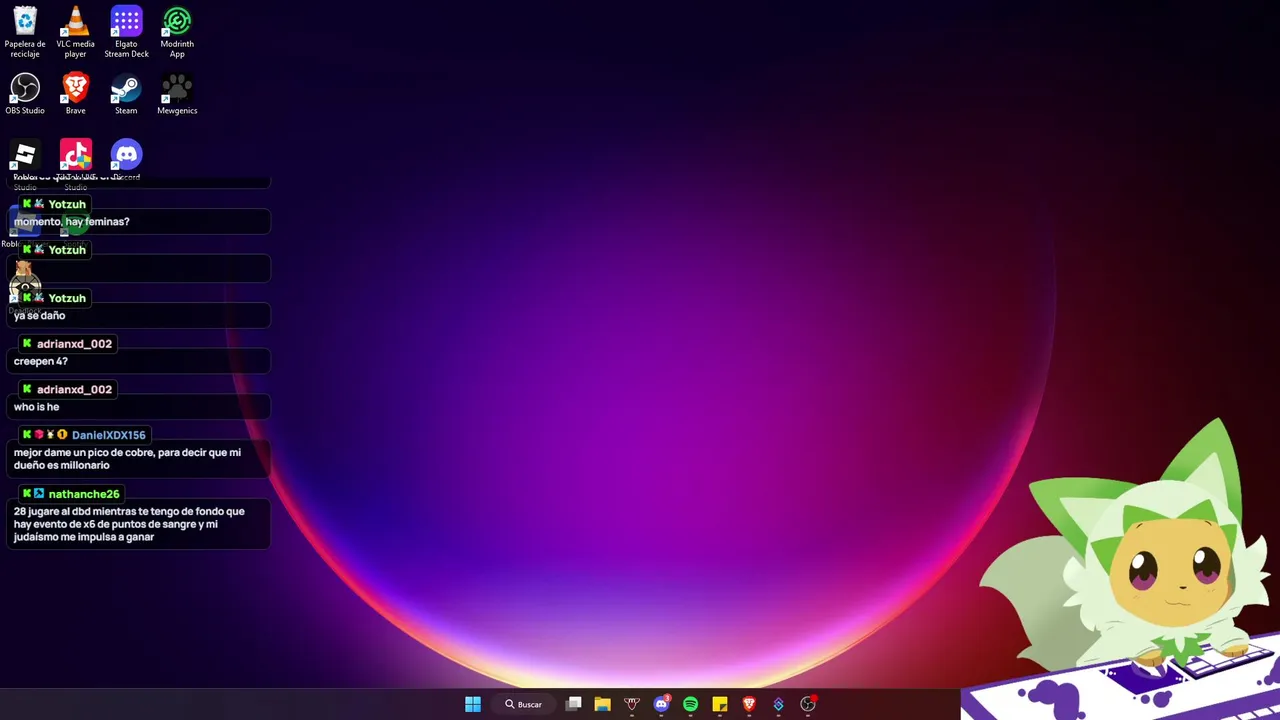Open the Papelera de reciclaje desktop icon
Viewport: 1280px width, 720px height.
tap(25, 32)
